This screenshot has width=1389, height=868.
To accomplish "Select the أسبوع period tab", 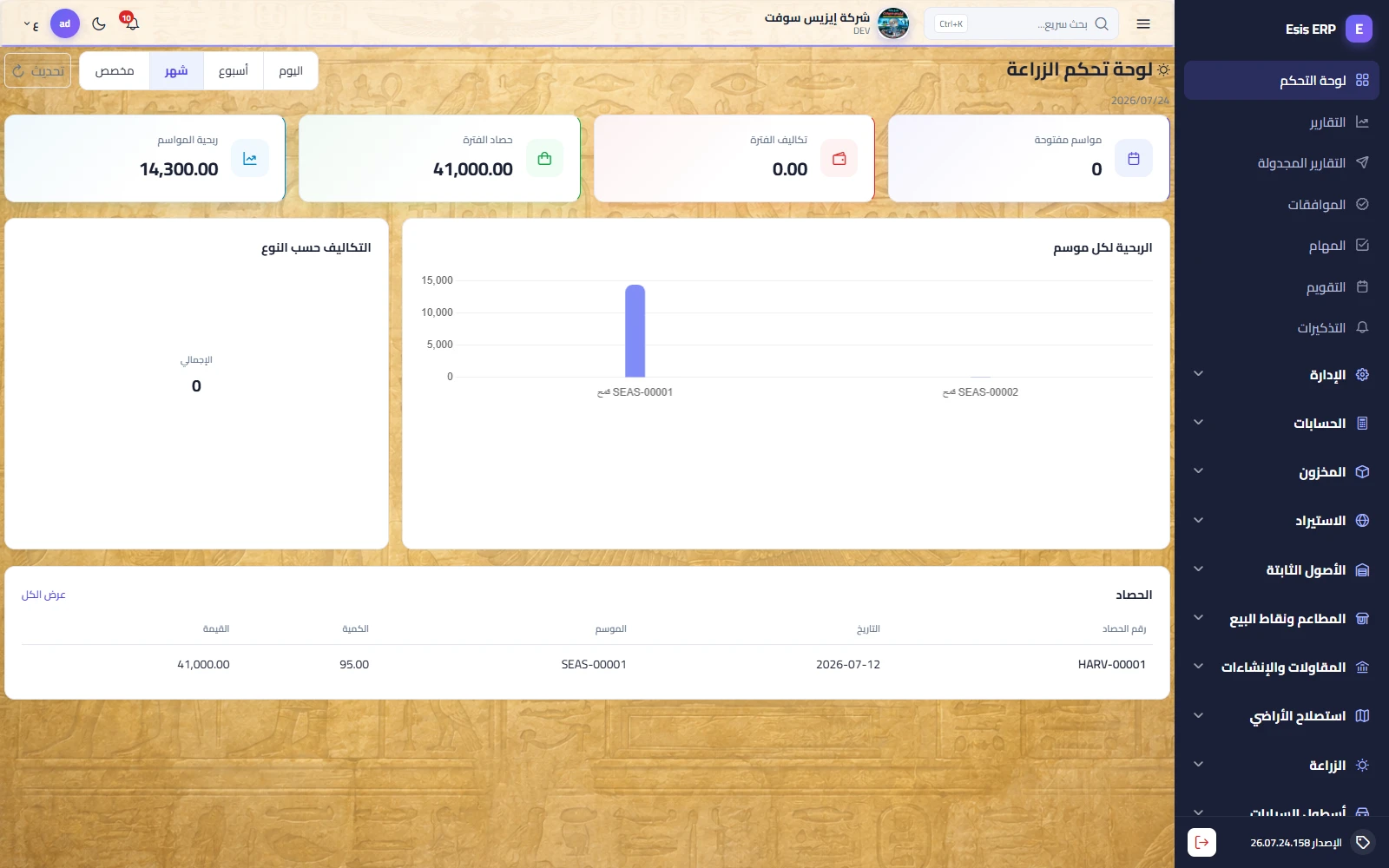I will pos(234,71).
